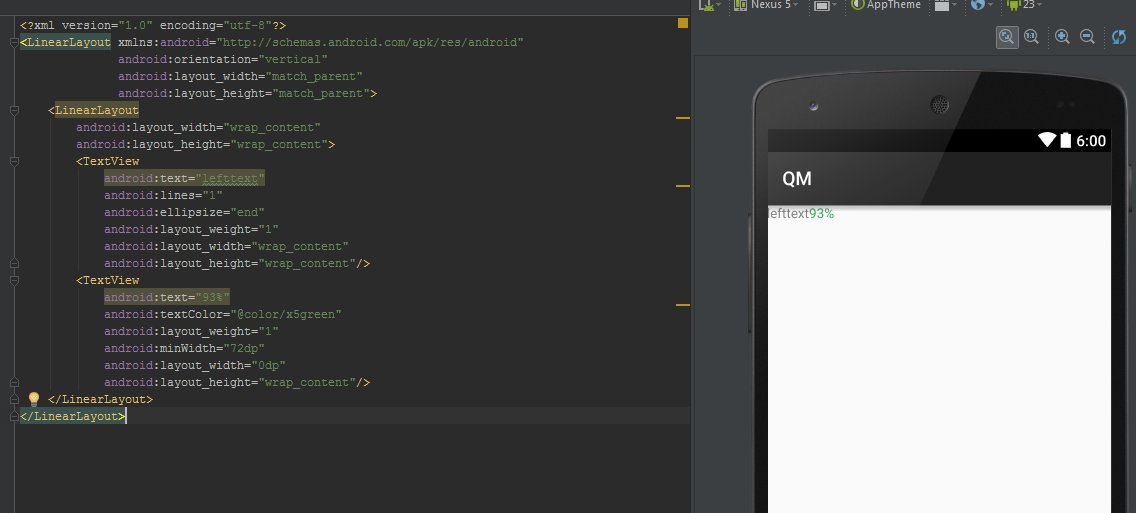1136x513 pixels.
Task: Click the light bulb quick-fix icon
Action: [x=33, y=399]
